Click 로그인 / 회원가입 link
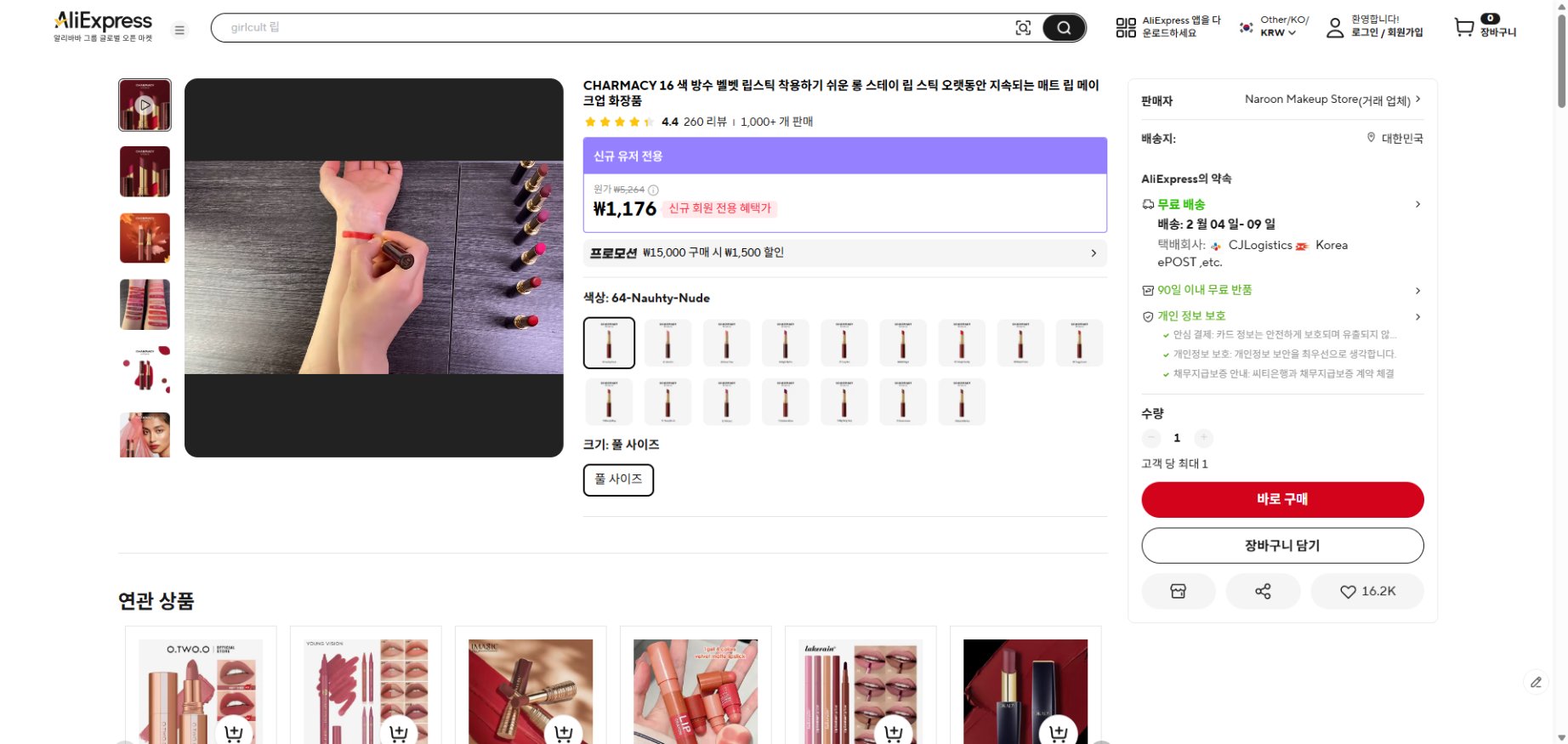Image resolution: width=1568 pixels, height=744 pixels. pyautogui.click(x=1387, y=32)
